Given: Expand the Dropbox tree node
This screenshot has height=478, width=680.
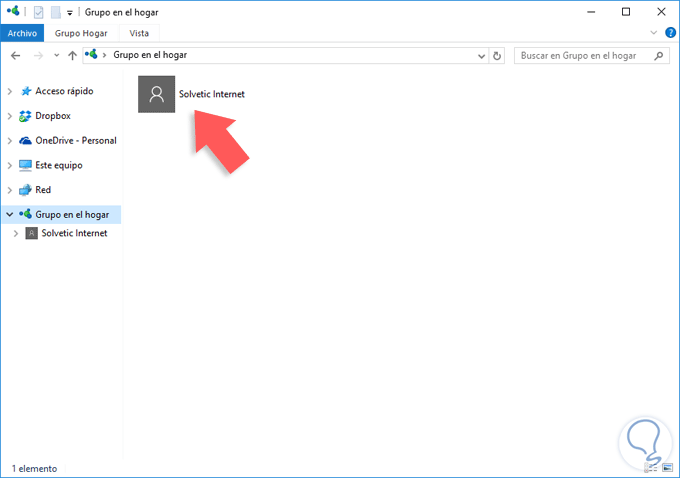Looking at the screenshot, I should [x=10, y=116].
